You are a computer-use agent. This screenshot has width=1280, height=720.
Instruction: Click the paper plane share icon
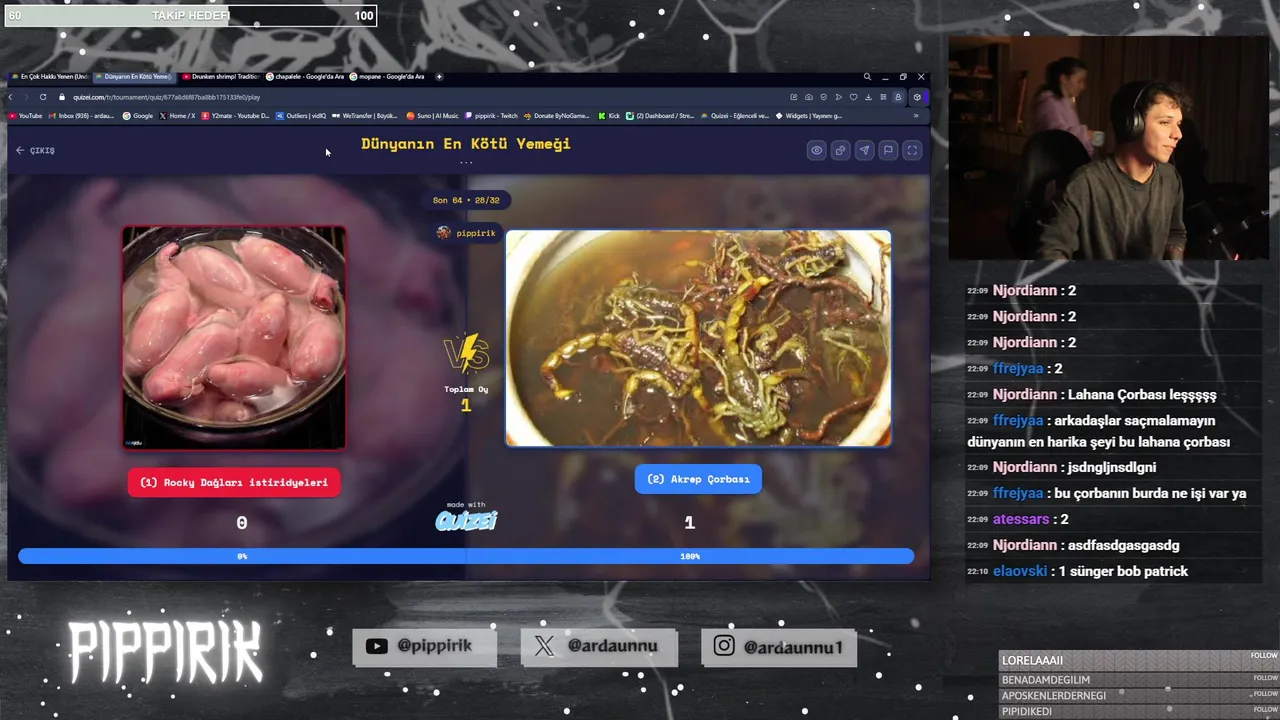(864, 150)
